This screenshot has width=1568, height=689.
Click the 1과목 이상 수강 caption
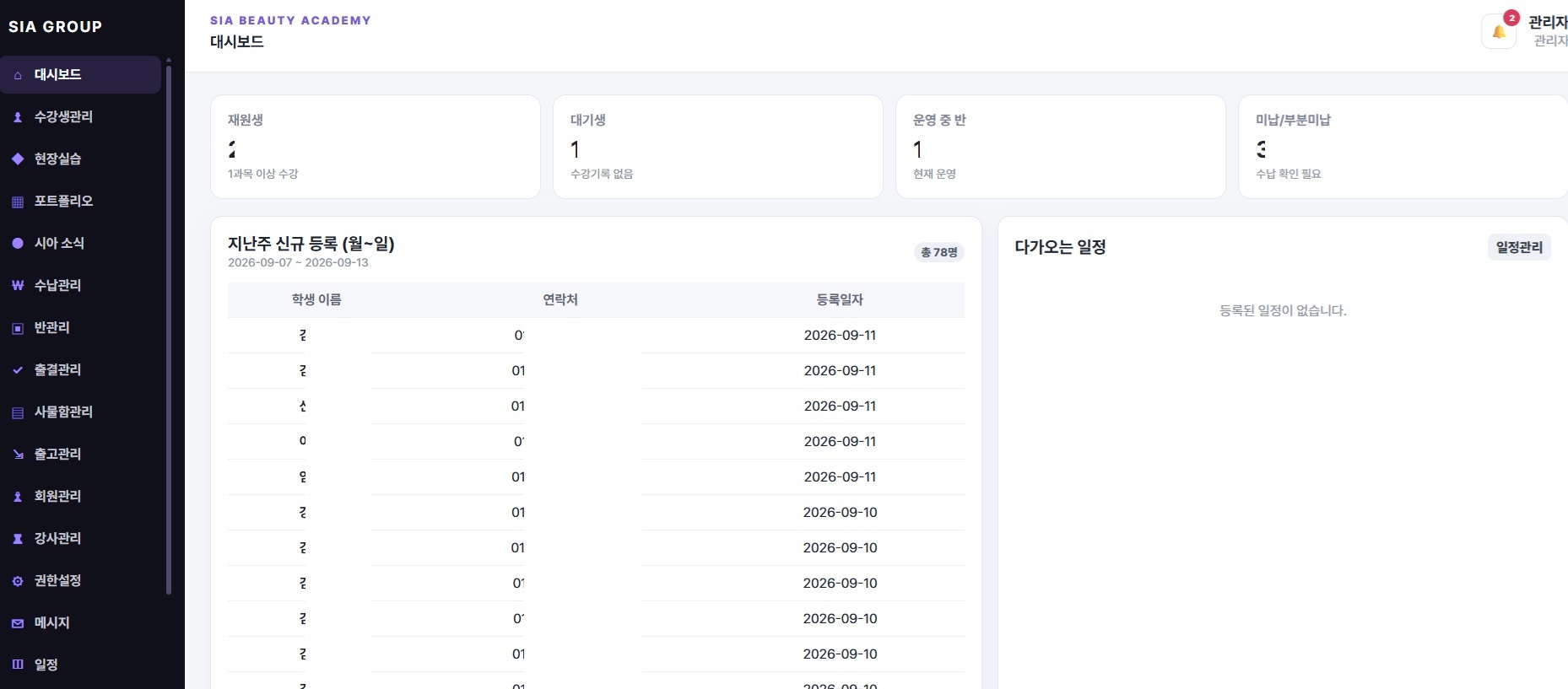(263, 174)
